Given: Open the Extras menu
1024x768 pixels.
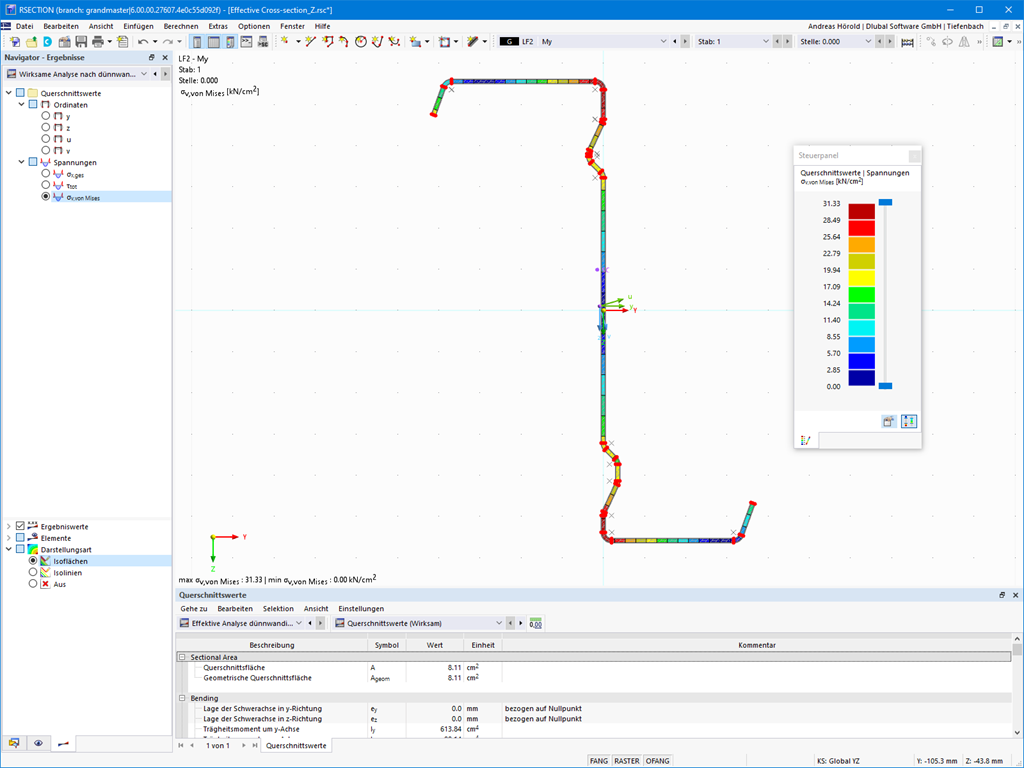Looking at the screenshot, I should pyautogui.click(x=218, y=26).
